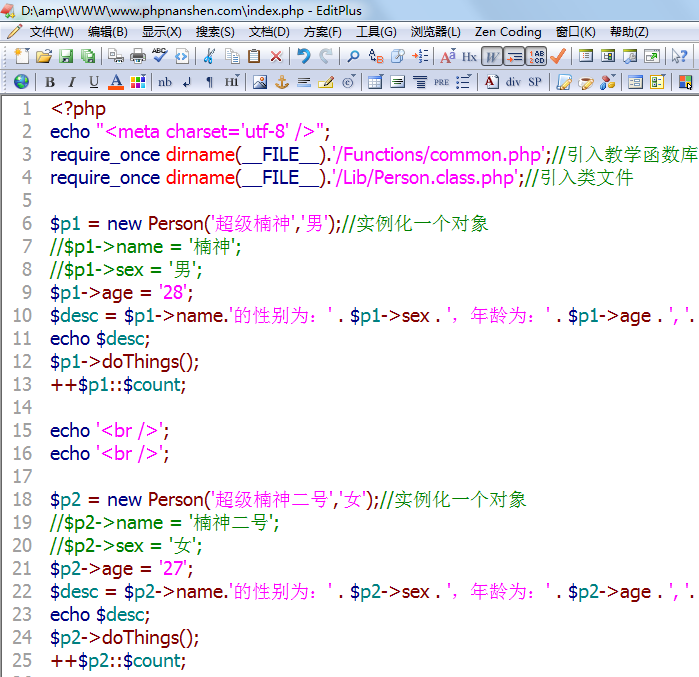Viewport: 699px width, 677px height.
Task: Apply bold with the B button
Action: tap(50, 82)
